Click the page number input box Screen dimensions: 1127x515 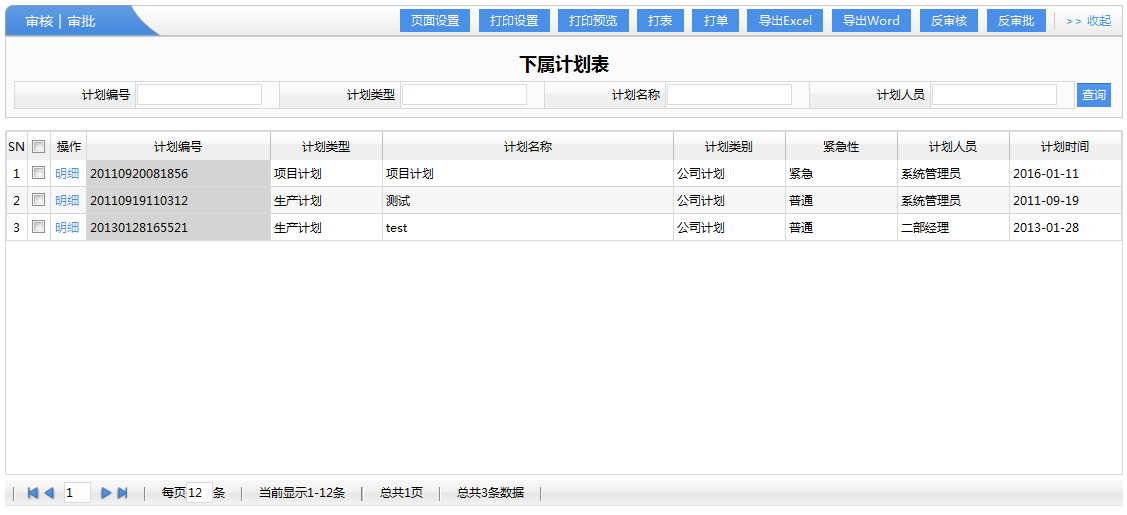click(77, 493)
